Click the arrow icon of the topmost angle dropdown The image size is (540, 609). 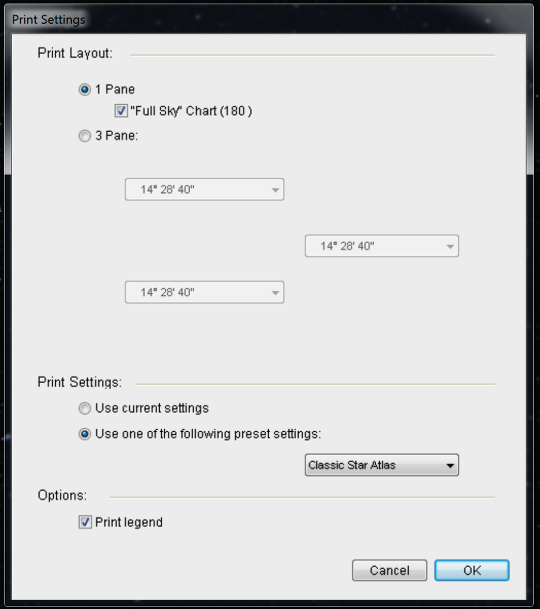point(275,190)
